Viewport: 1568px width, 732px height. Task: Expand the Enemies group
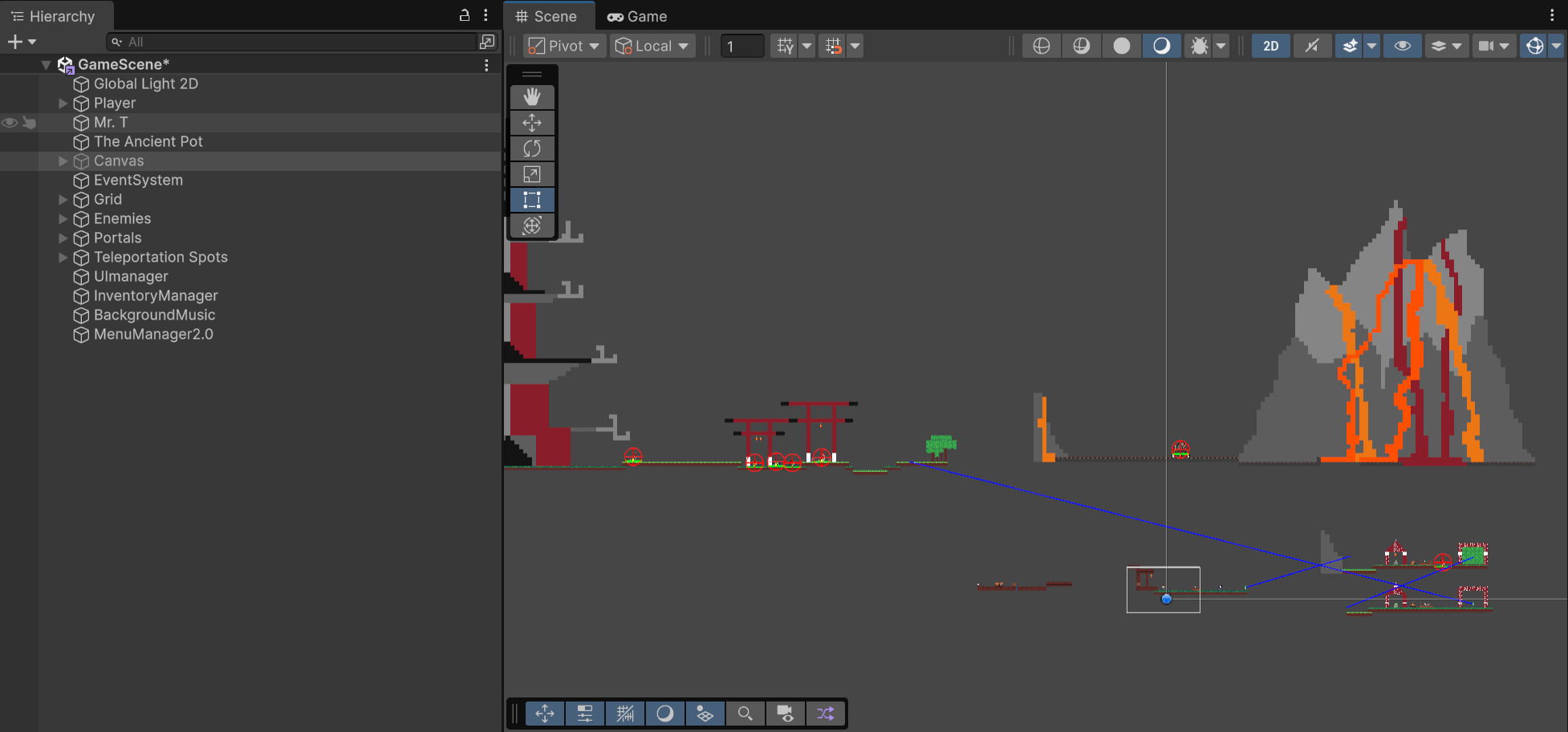coord(63,219)
